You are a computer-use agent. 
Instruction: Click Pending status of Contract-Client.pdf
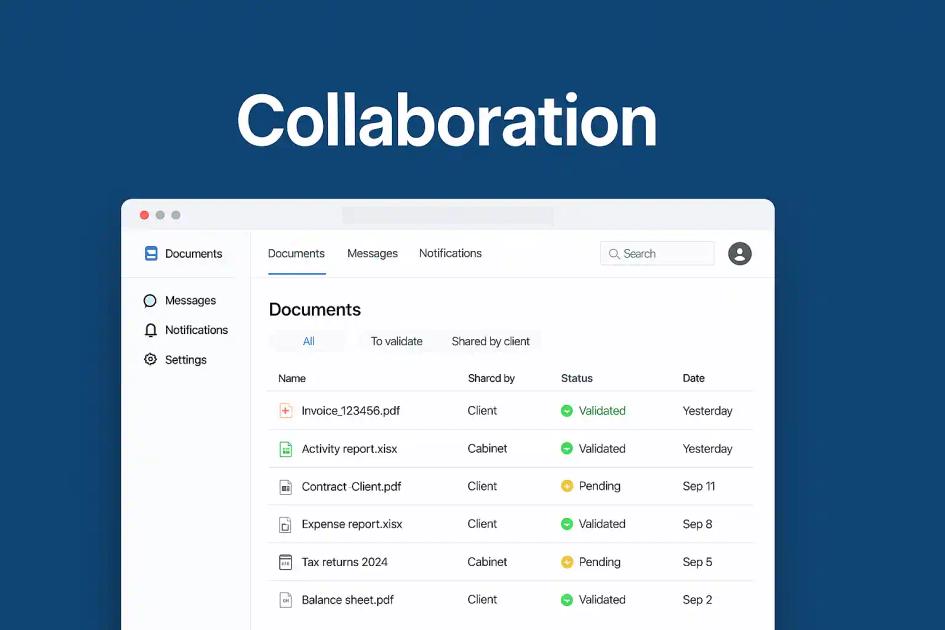(x=600, y=486)
